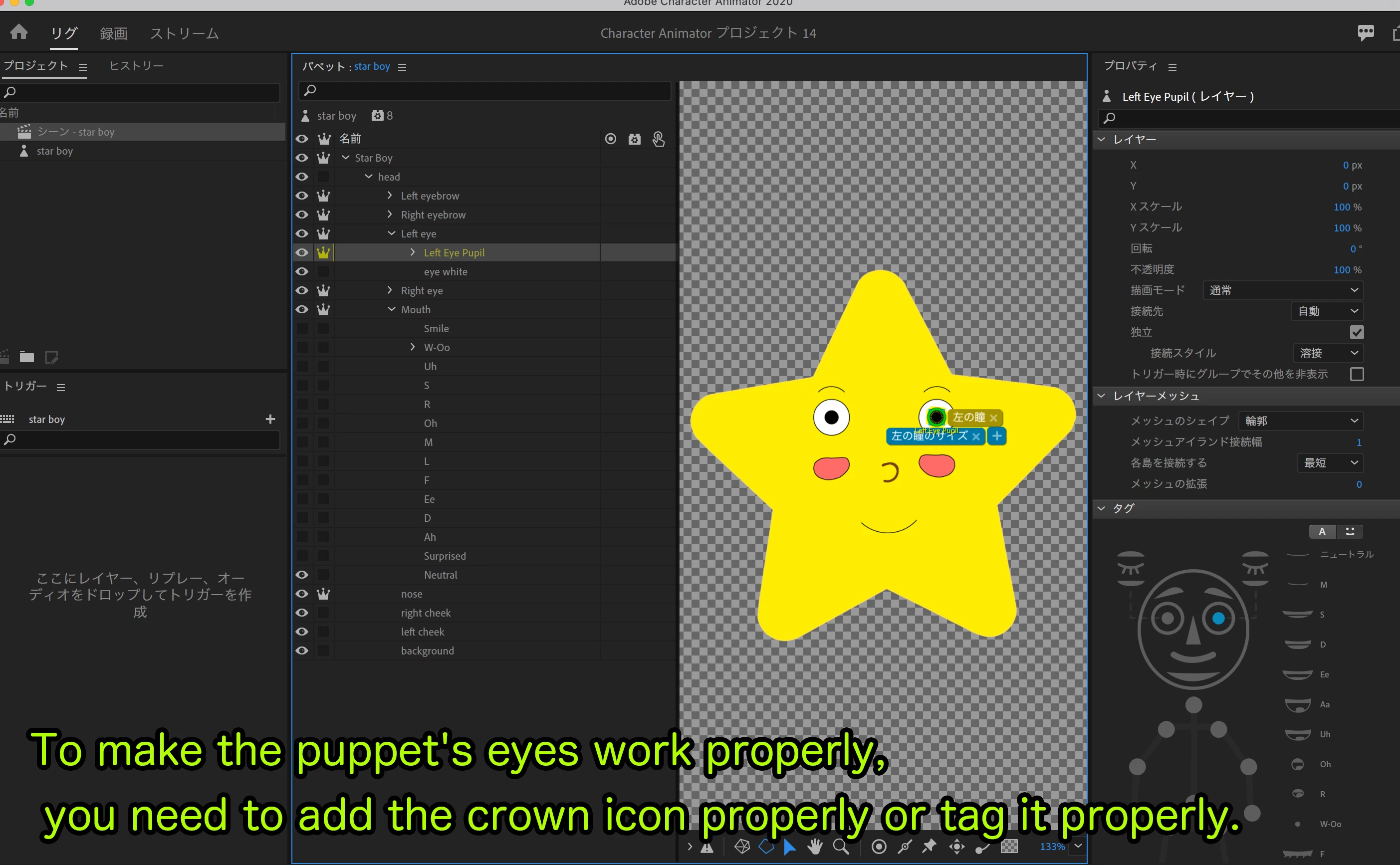Screen dimensions: 1400x865
Task: Open the メッシュのシェイプ dropdown
Action: [1300, 421]
